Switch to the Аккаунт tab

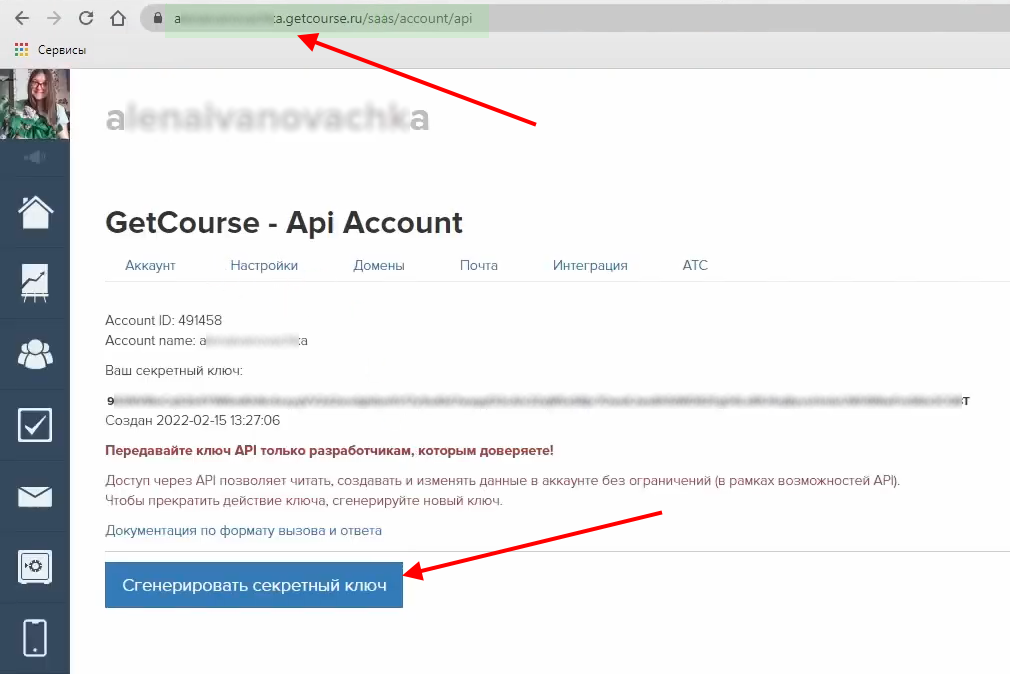(x=150, y=265)
